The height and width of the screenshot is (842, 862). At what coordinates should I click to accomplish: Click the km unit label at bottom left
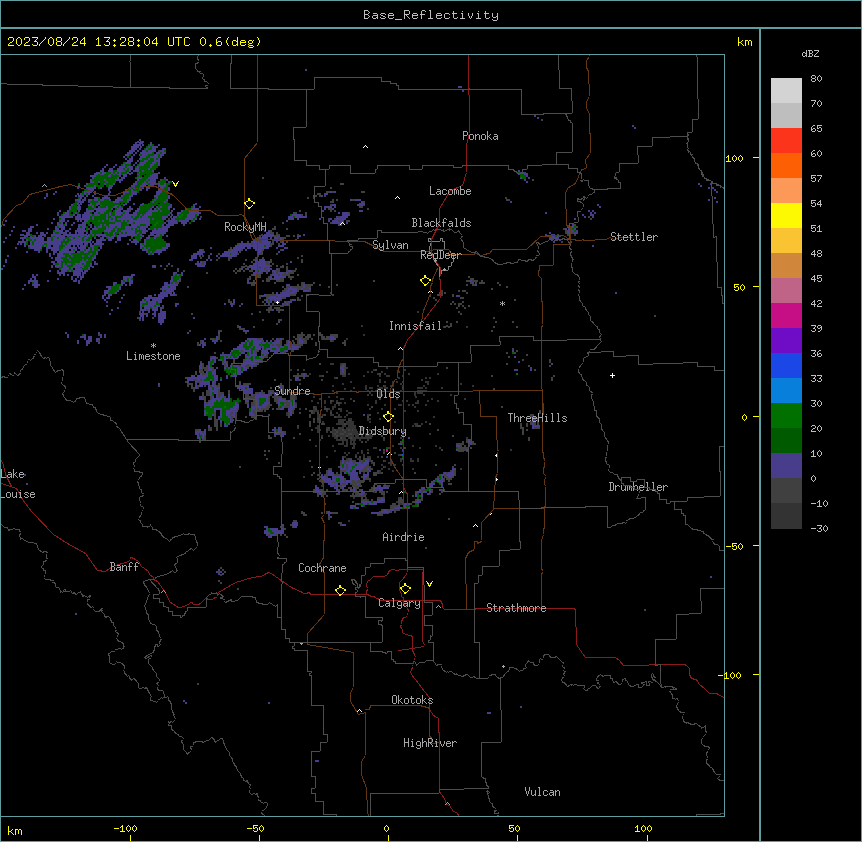pos(15,830)
